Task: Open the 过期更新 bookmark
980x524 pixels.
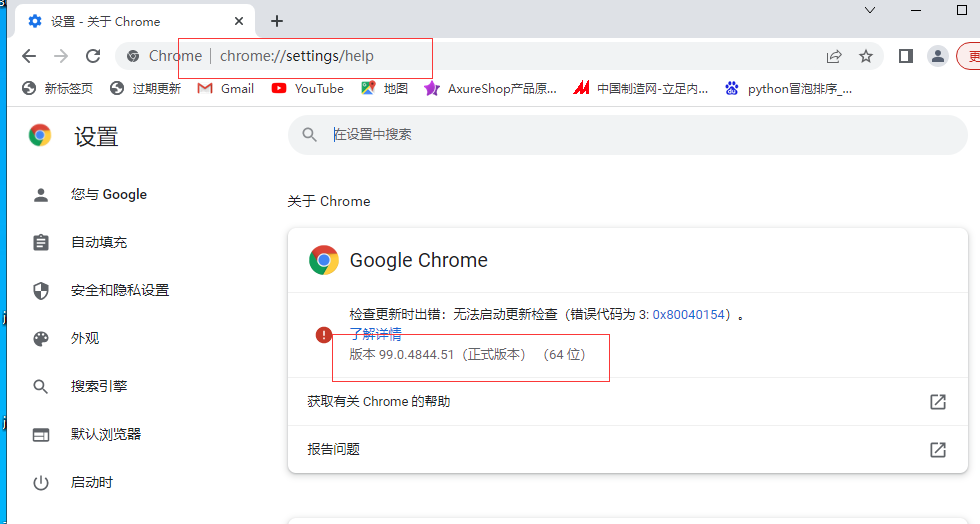Action: tap(145, 89)
